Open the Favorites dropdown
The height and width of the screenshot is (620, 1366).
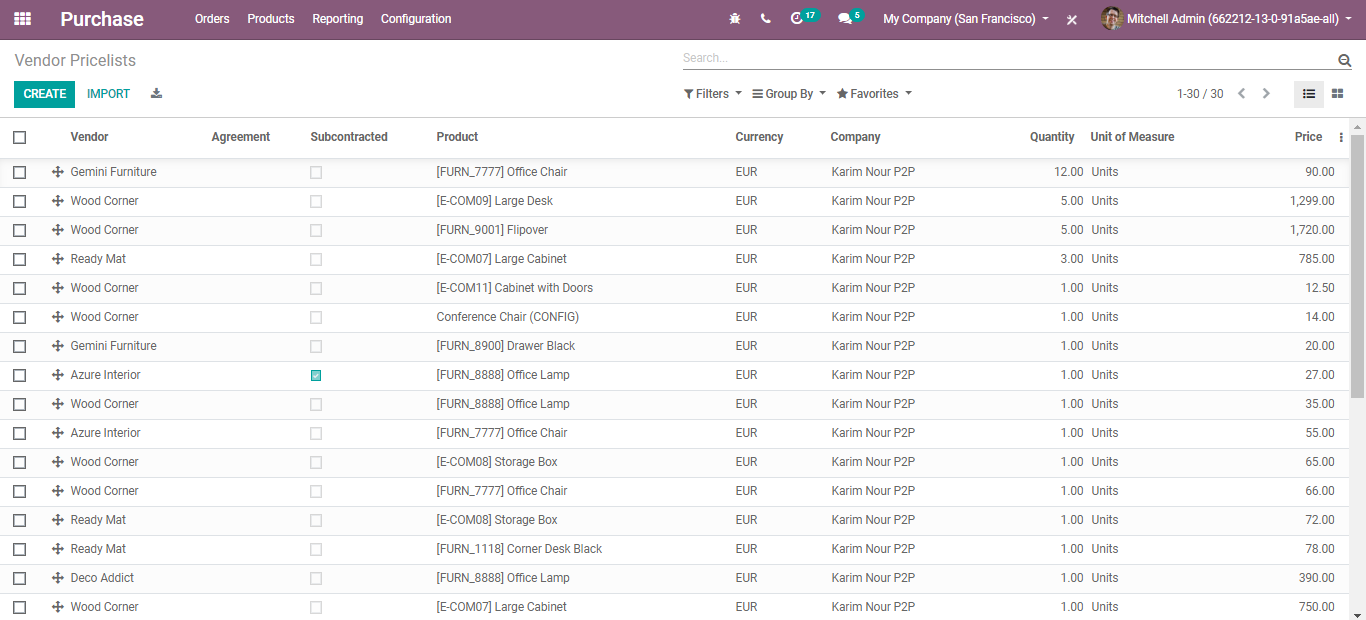875,94
